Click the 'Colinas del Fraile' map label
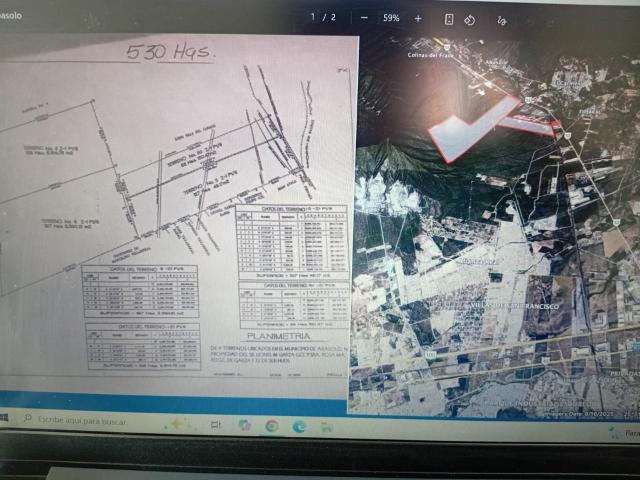The image size is (640, 480). click(x=430, y=55)
